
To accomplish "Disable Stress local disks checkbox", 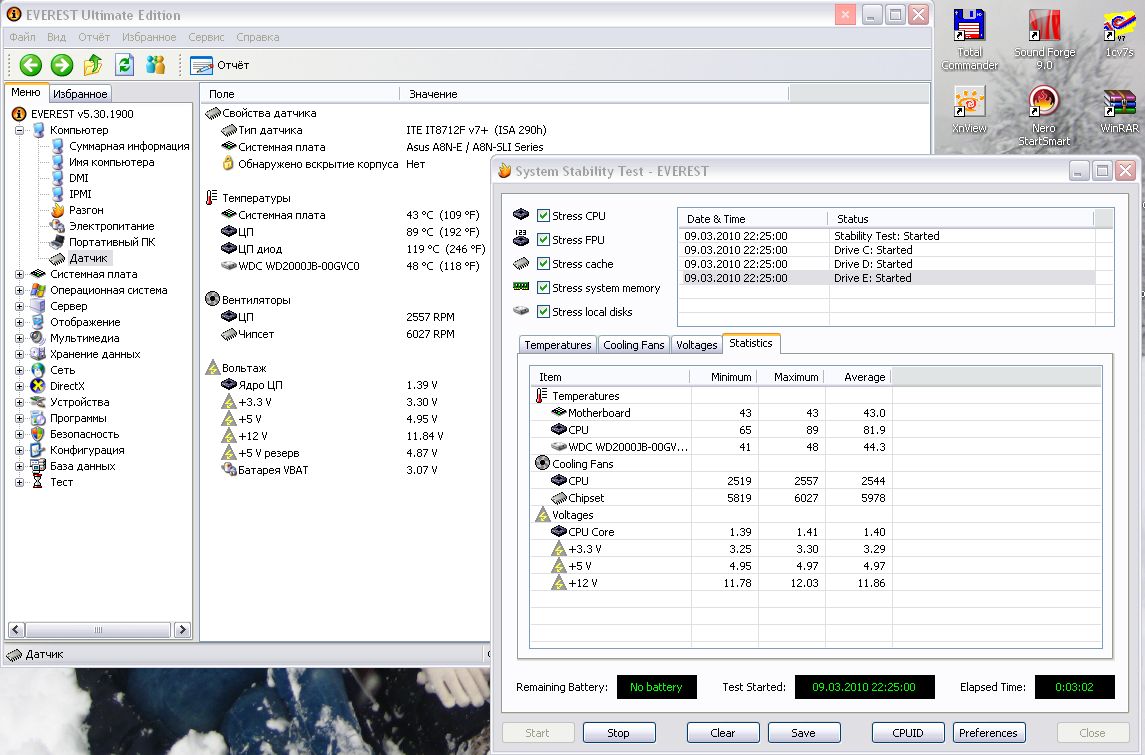I will [x=543, y=312].
